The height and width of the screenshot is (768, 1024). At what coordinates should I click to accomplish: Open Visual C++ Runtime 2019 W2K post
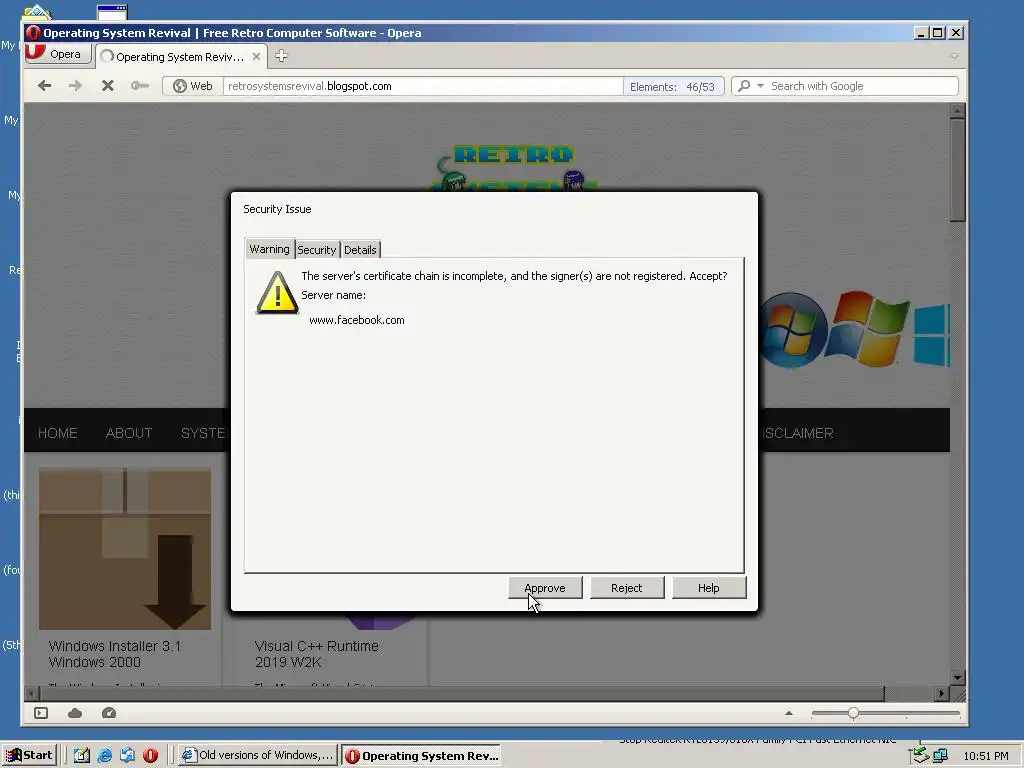pyautogui.click(x=317, y=654)
